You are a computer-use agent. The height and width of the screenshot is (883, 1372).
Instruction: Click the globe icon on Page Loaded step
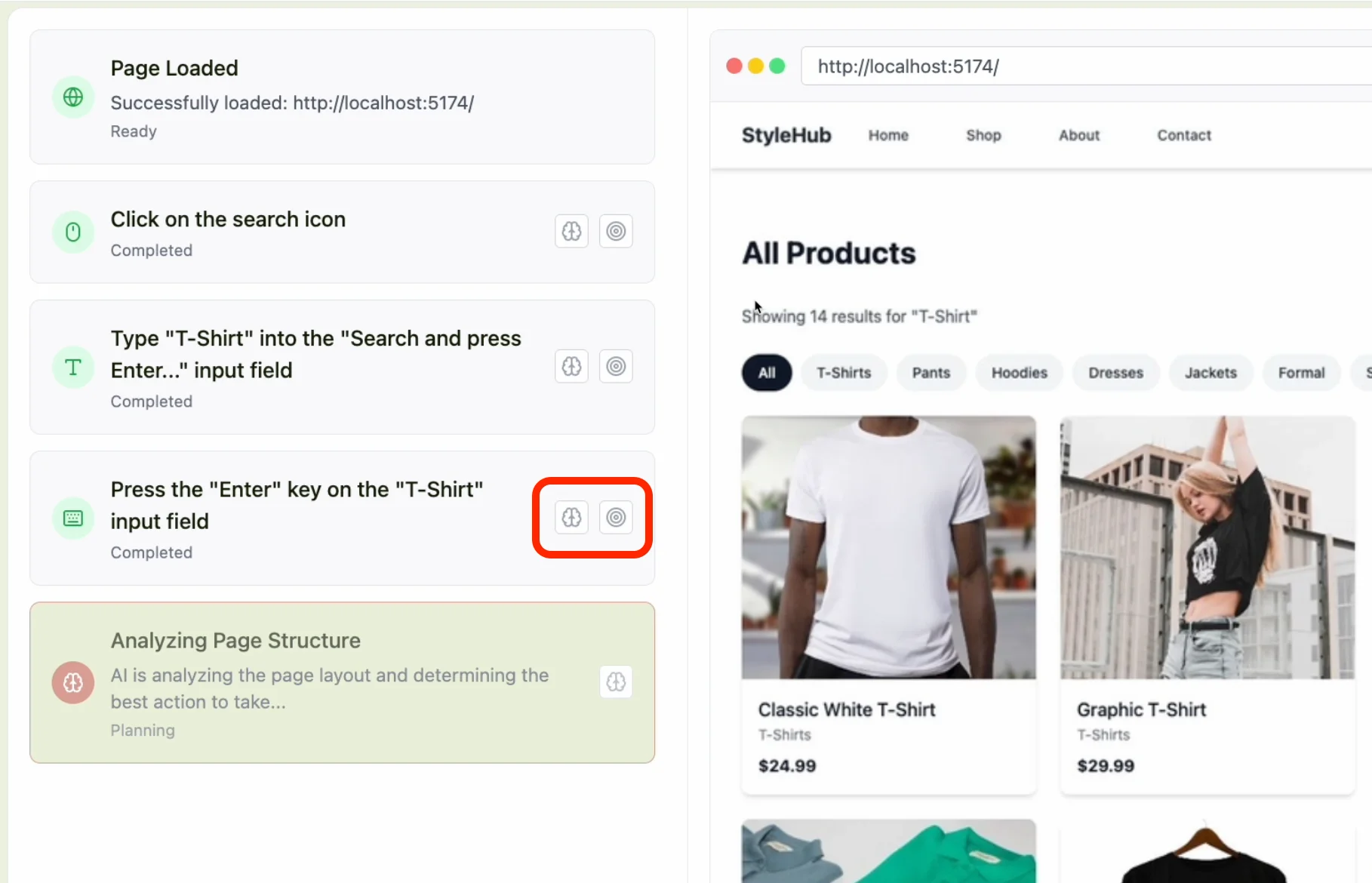(x=73, y=97)
